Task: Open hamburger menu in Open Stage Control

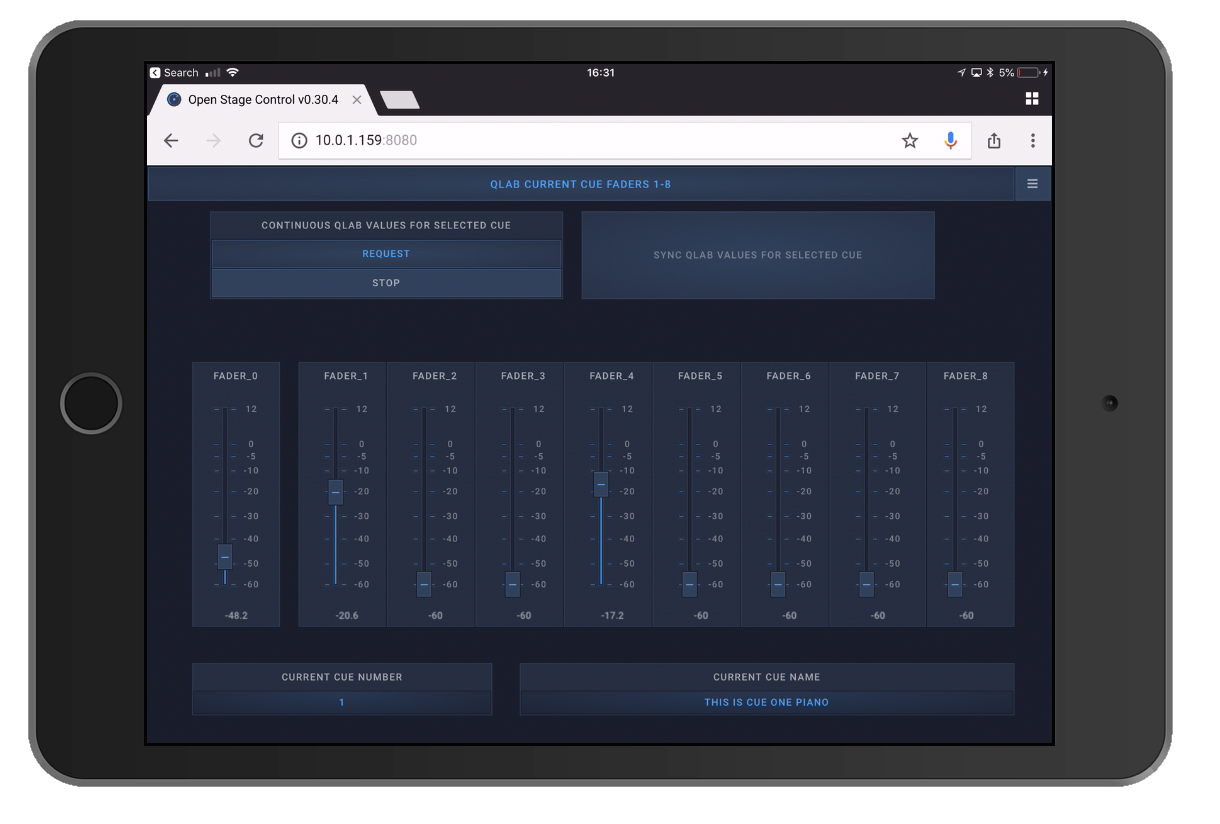Action: [1032, 184]
